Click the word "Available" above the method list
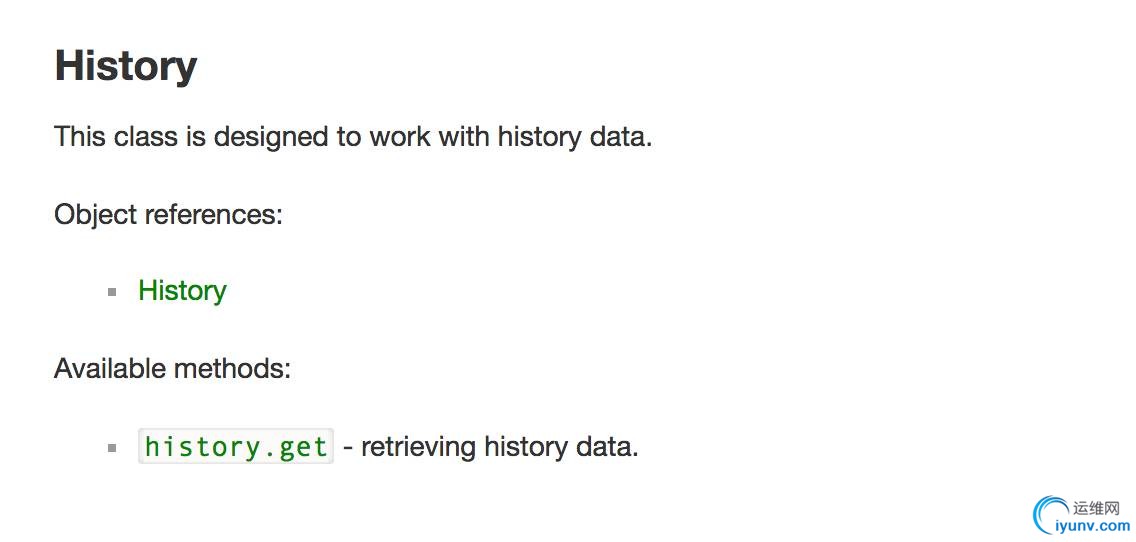 click(x=110, y=369)
